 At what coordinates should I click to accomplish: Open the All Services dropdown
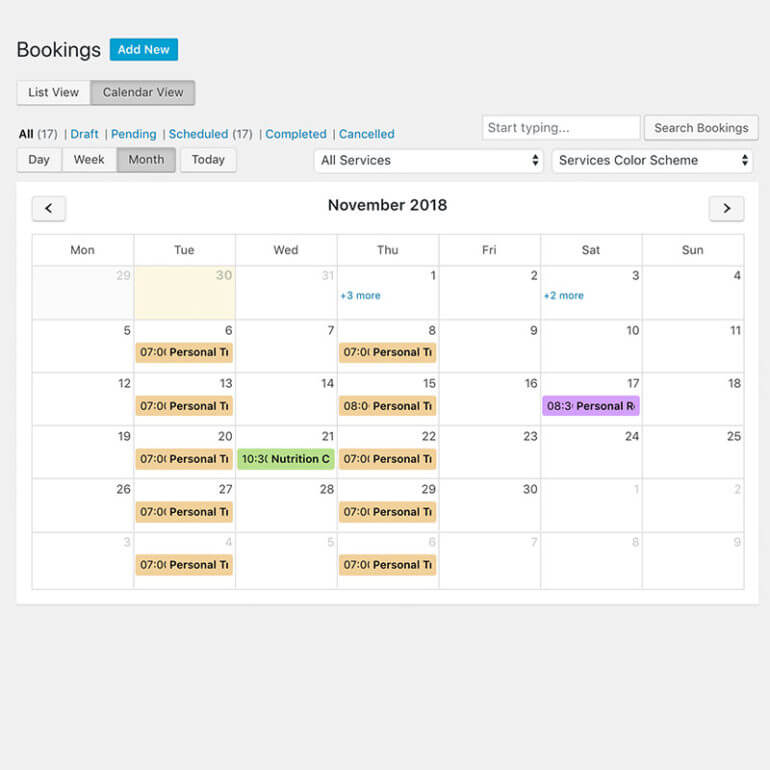point(429,160)
